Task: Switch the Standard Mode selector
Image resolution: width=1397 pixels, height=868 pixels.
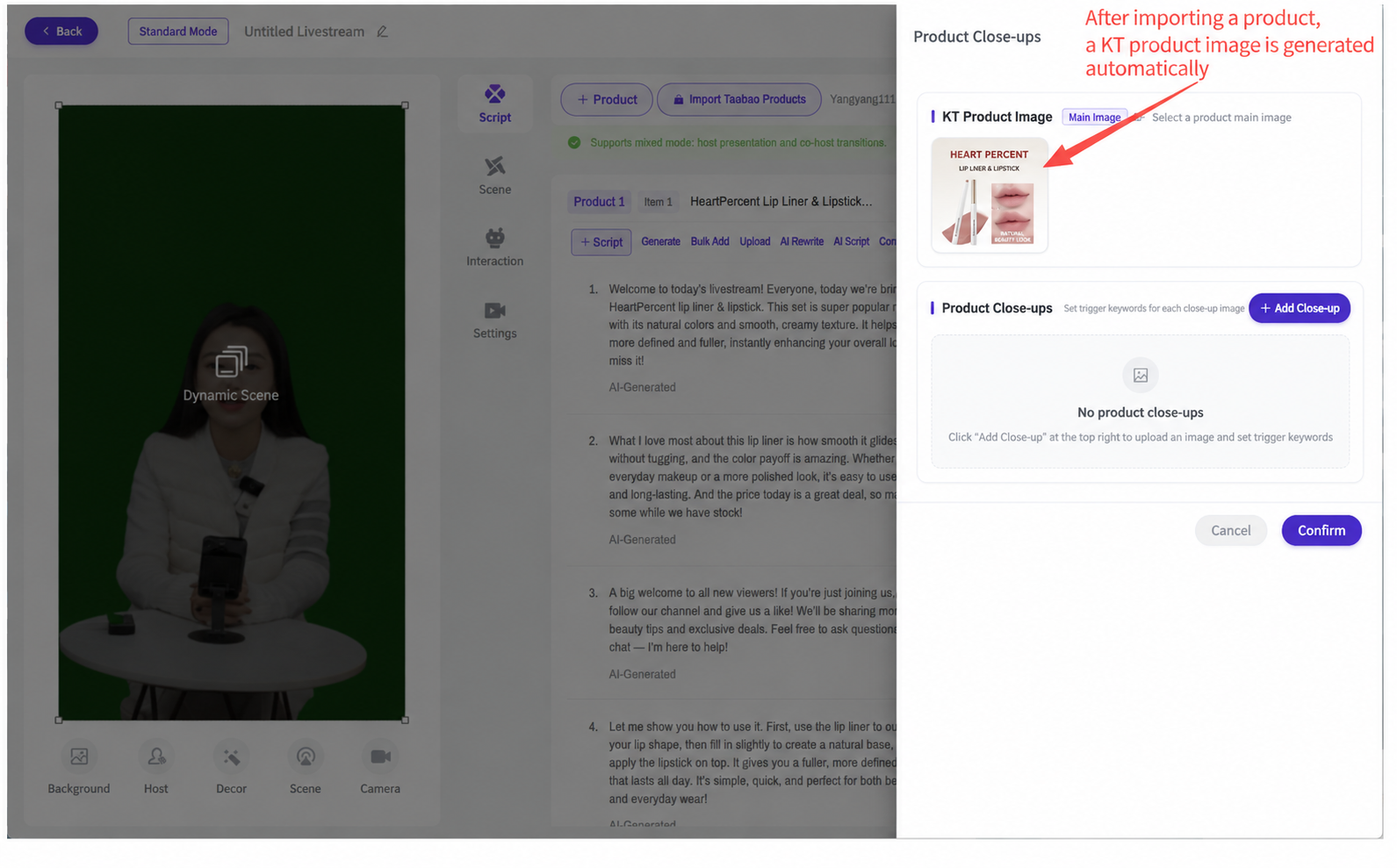Action: (178, 32)
